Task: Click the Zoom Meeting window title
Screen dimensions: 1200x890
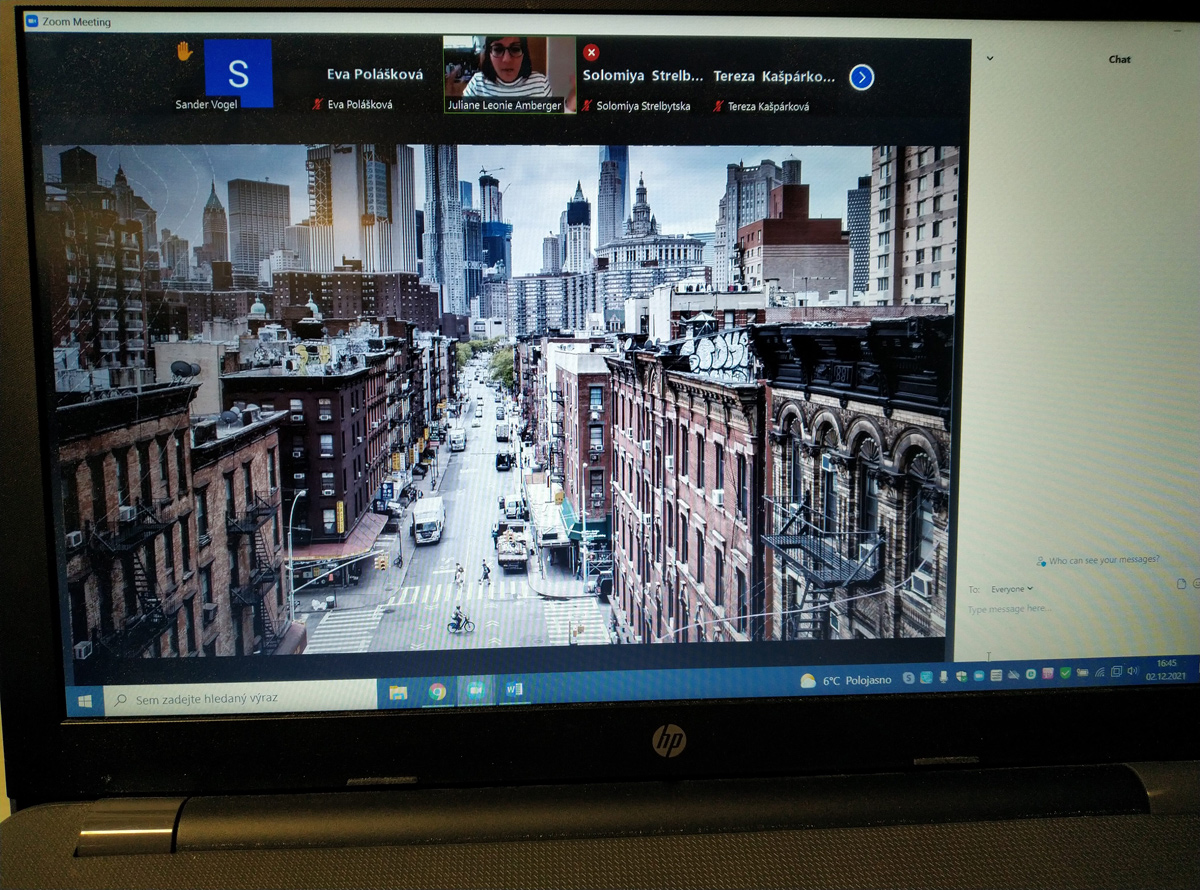Action: coord(76,22)
